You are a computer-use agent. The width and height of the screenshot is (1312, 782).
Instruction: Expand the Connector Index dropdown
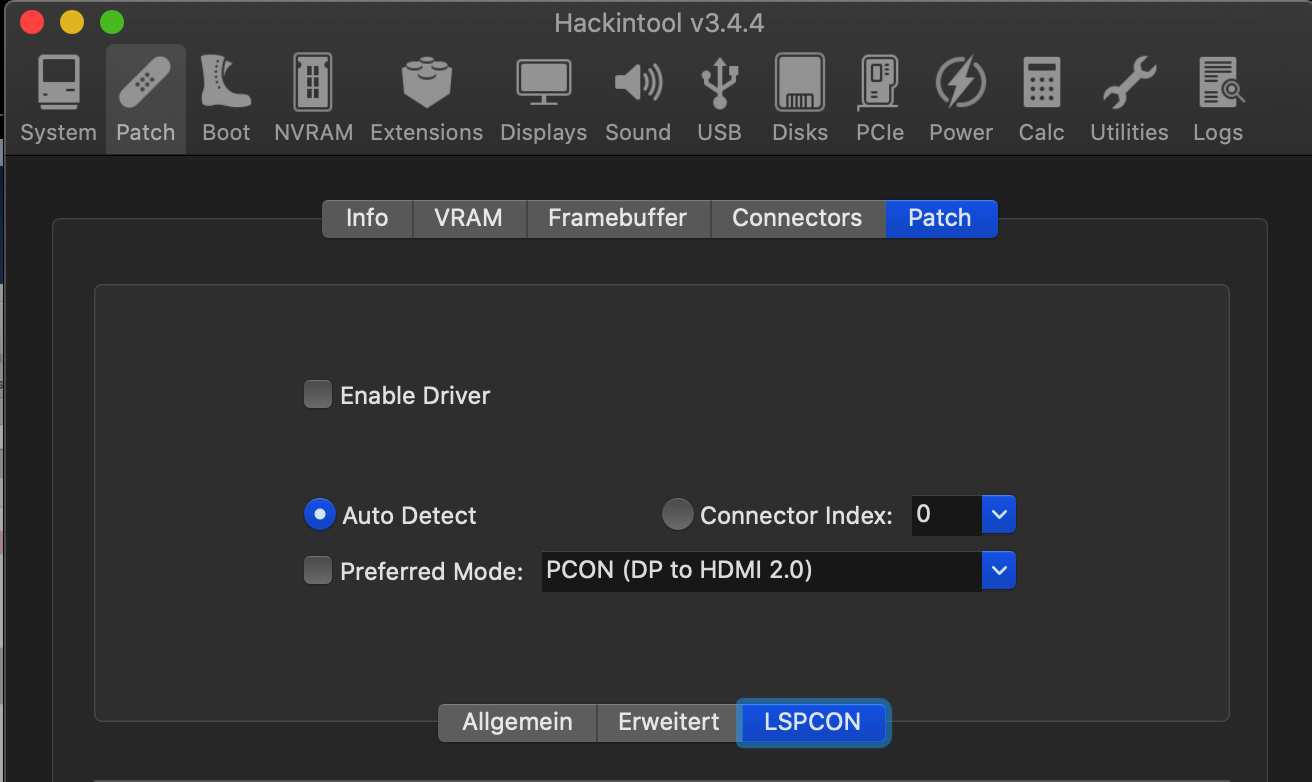point(998,515)
